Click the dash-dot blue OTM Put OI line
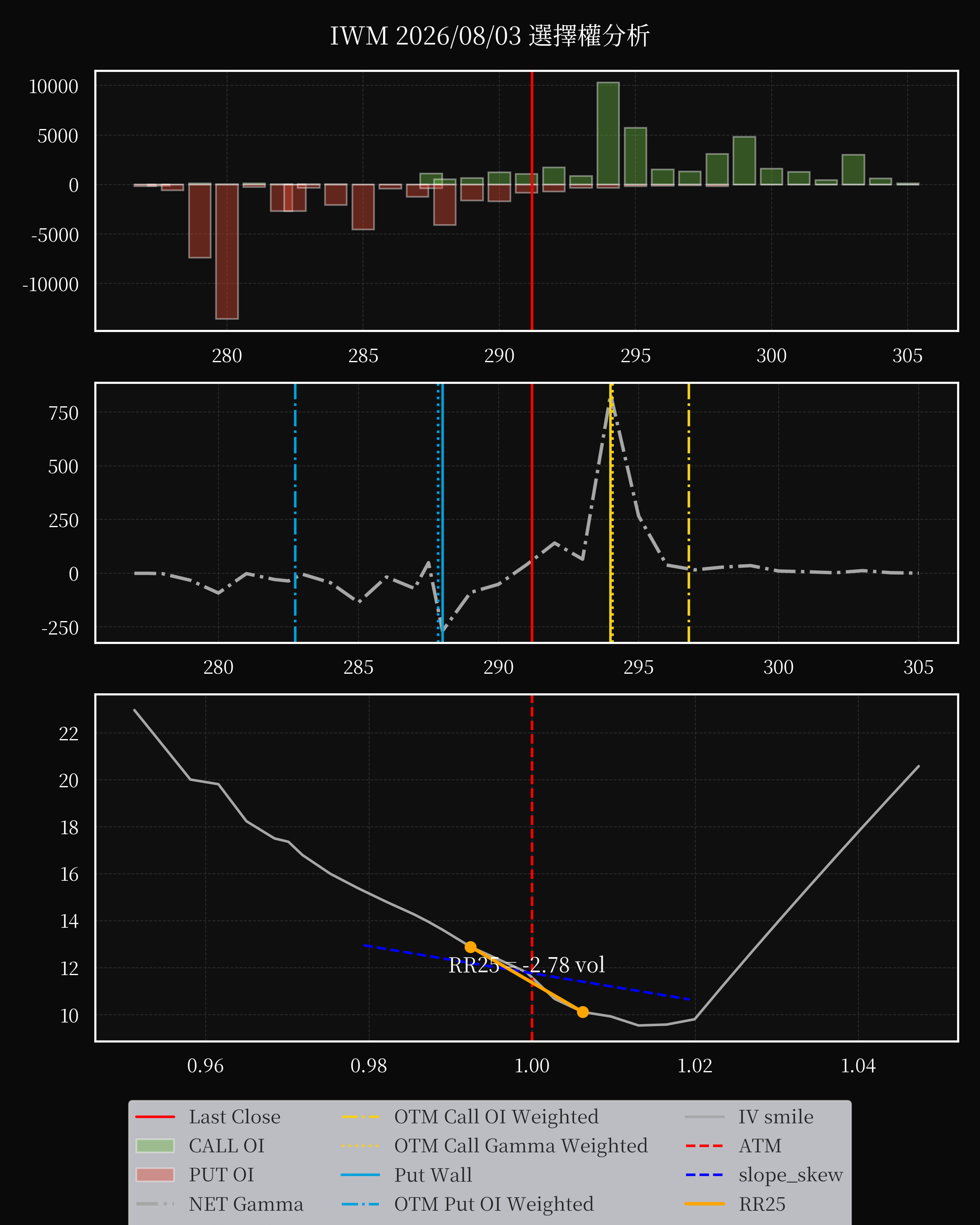The image size is (980, 1225). pos(295,513)
